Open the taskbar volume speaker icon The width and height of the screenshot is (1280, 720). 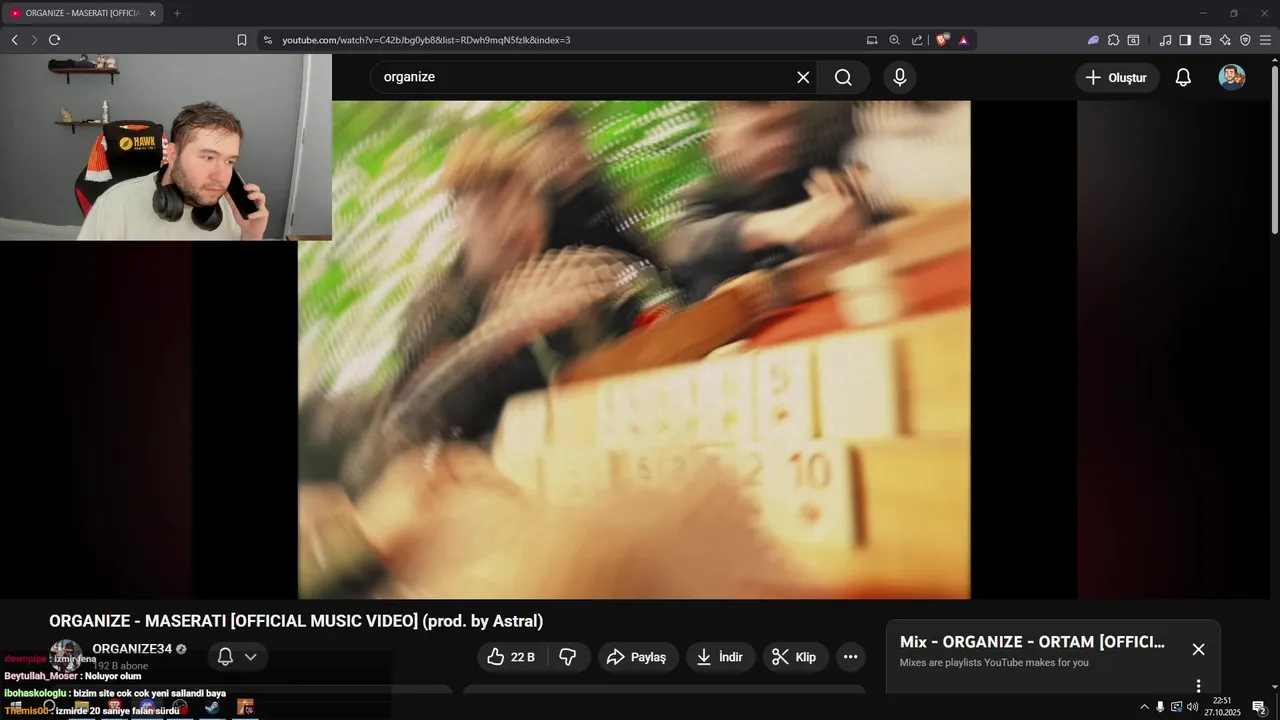coord(1192,707)
